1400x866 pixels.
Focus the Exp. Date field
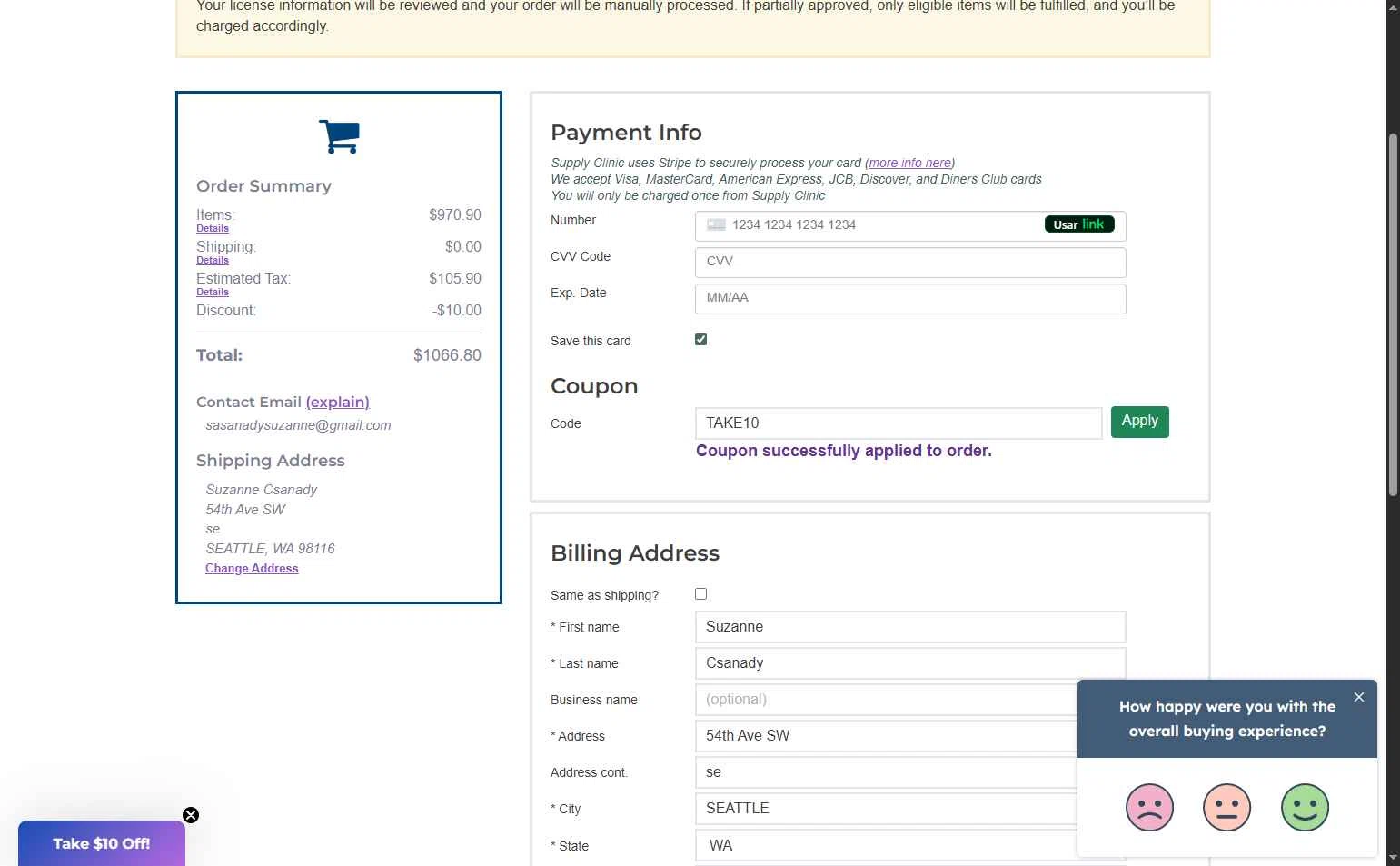pyautogui.click(x=910, y=299)
